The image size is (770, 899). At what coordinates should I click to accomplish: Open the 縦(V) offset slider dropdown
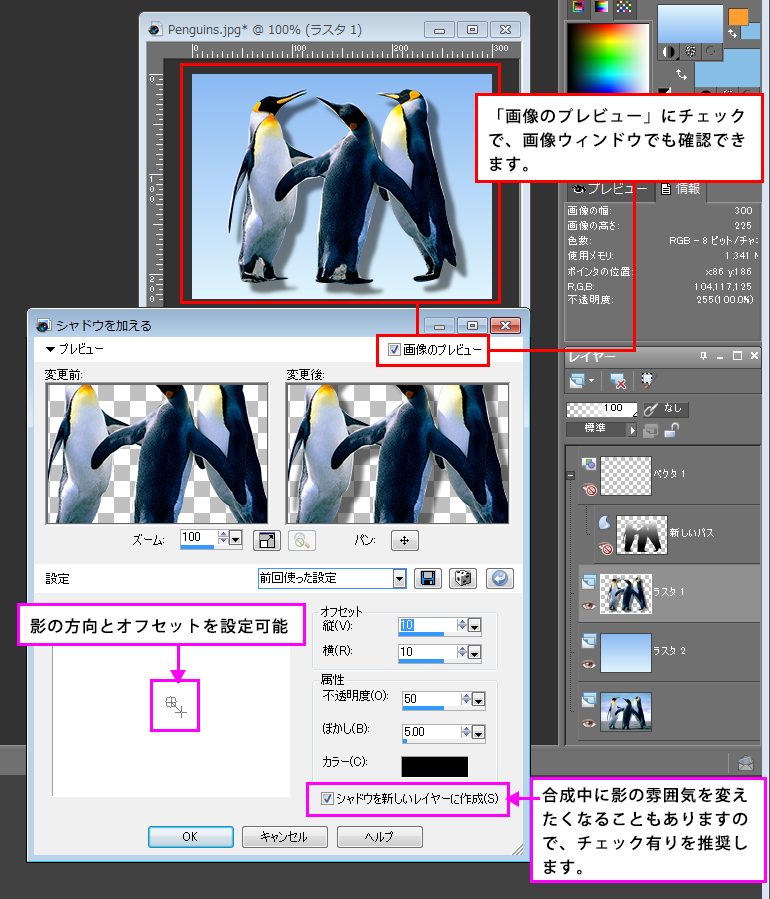point(474,627)
